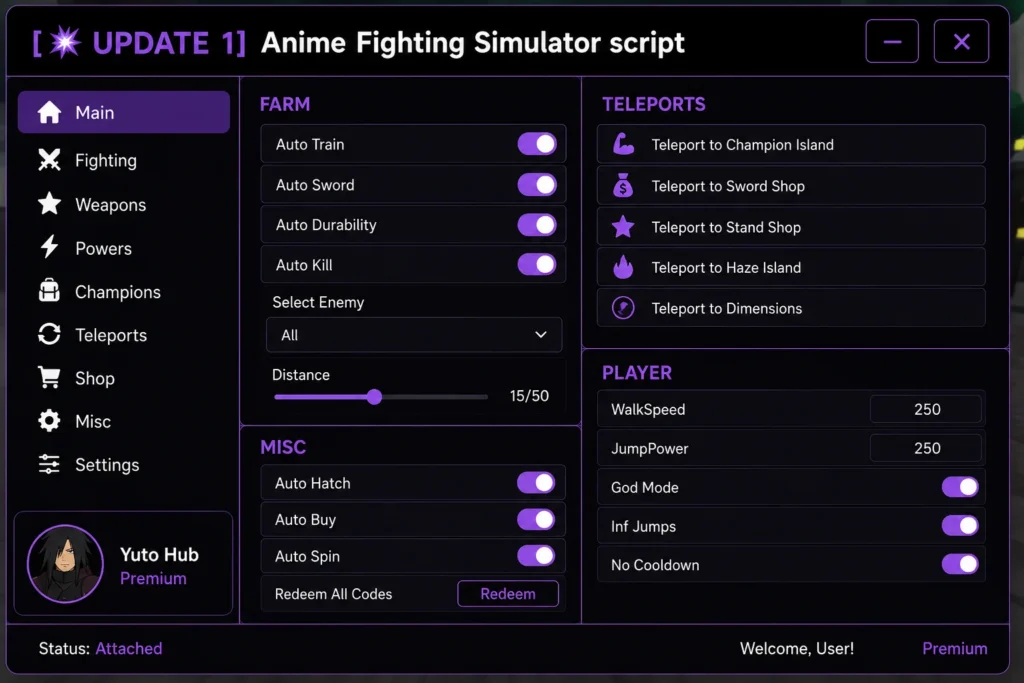Click Teleport to Sword Shop
This screenshot has height=683, width=1024.
791,185
